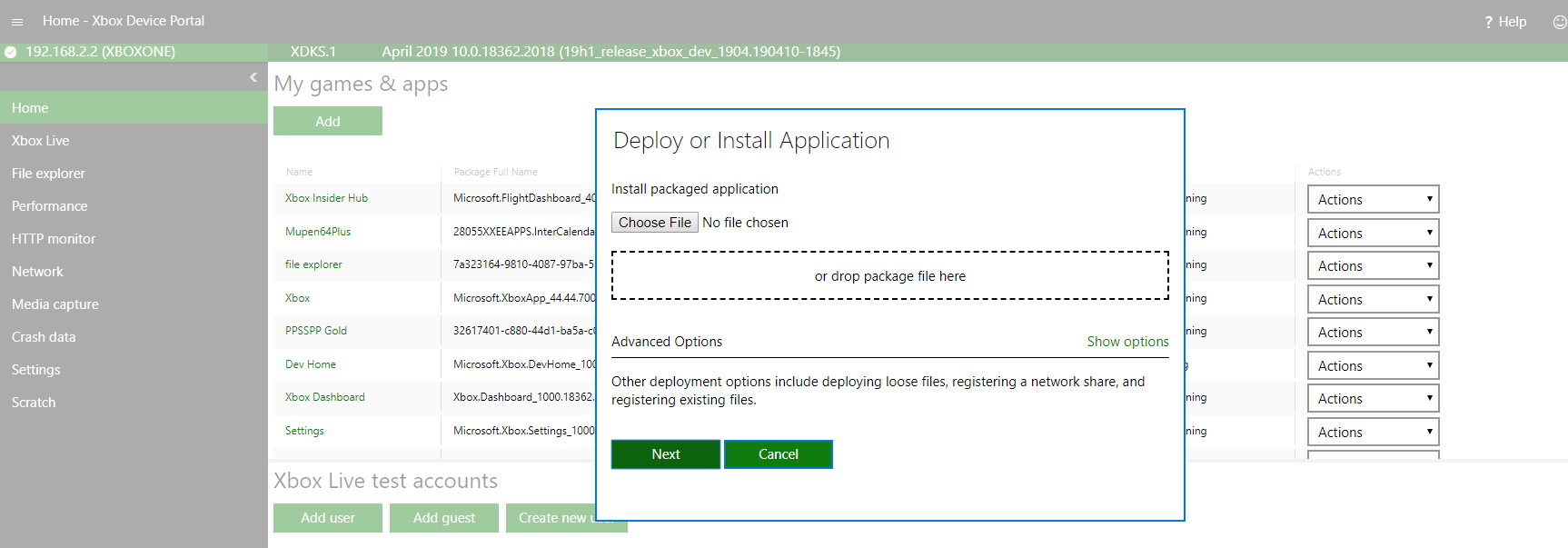Click Add user button
The image size is (1568, 548).
328,518
